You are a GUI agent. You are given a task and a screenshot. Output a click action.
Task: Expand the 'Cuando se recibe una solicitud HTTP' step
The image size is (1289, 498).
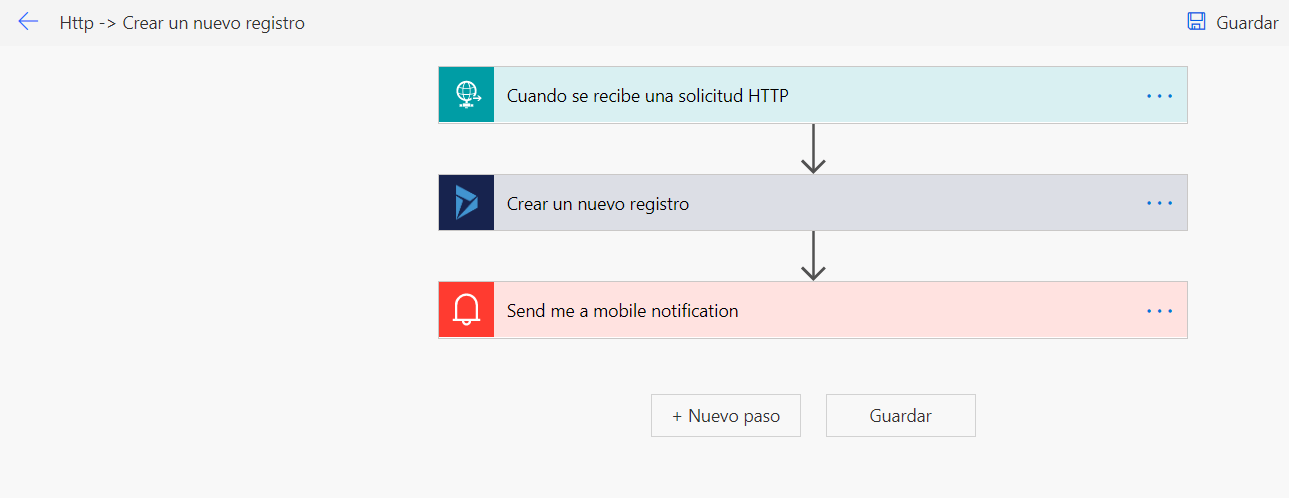tap(647, 96)
